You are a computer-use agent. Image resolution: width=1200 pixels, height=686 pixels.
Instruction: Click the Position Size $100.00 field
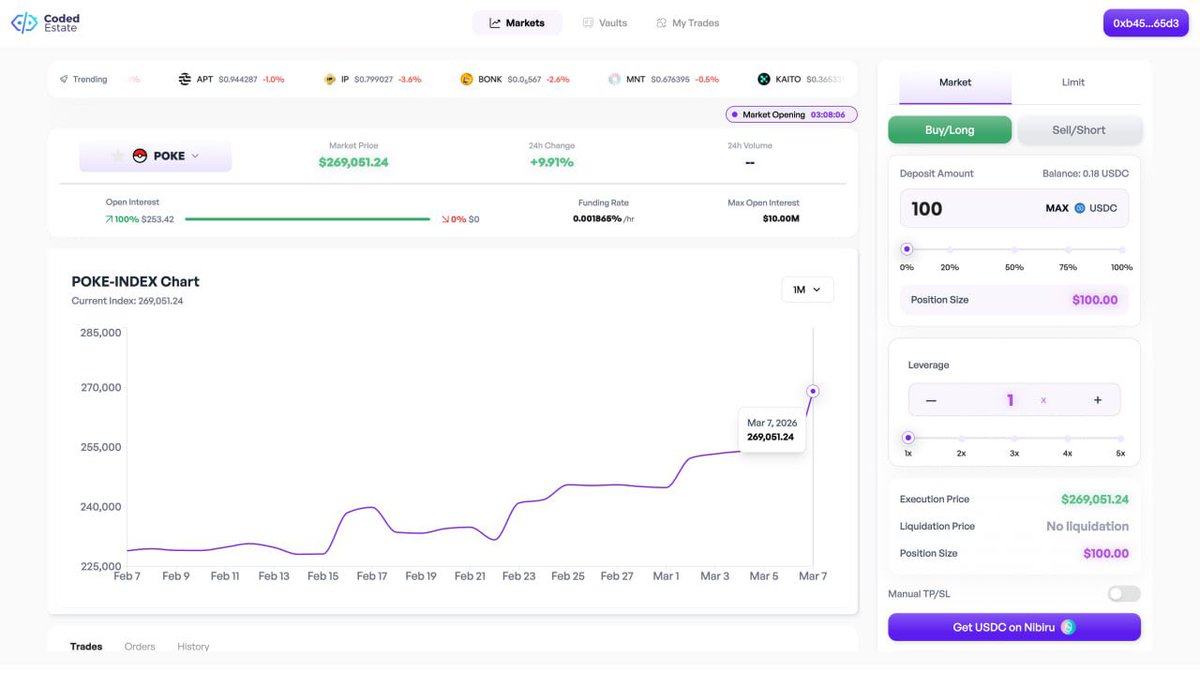(1014, 300)
